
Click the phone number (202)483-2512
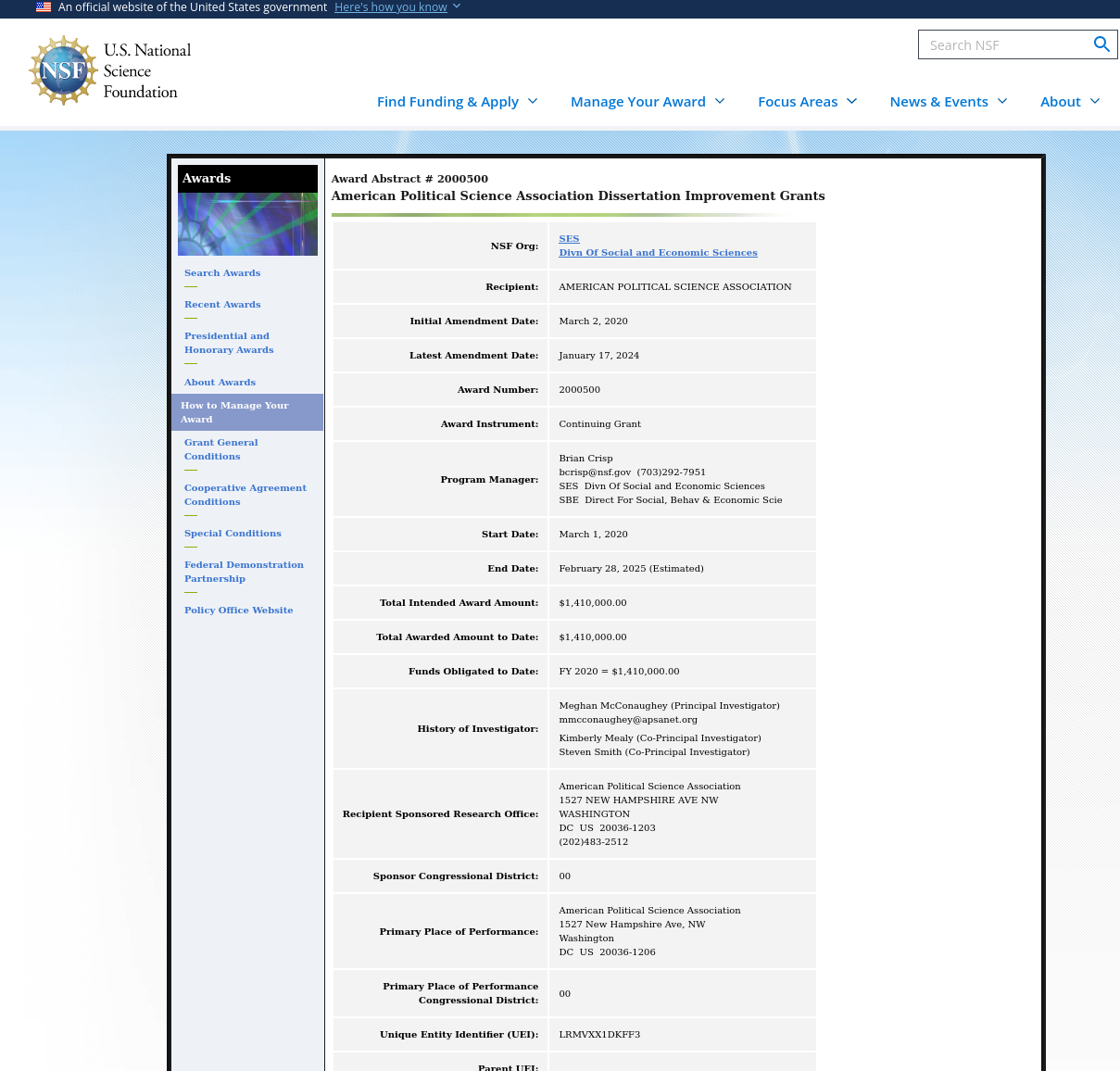click(593, 842)
